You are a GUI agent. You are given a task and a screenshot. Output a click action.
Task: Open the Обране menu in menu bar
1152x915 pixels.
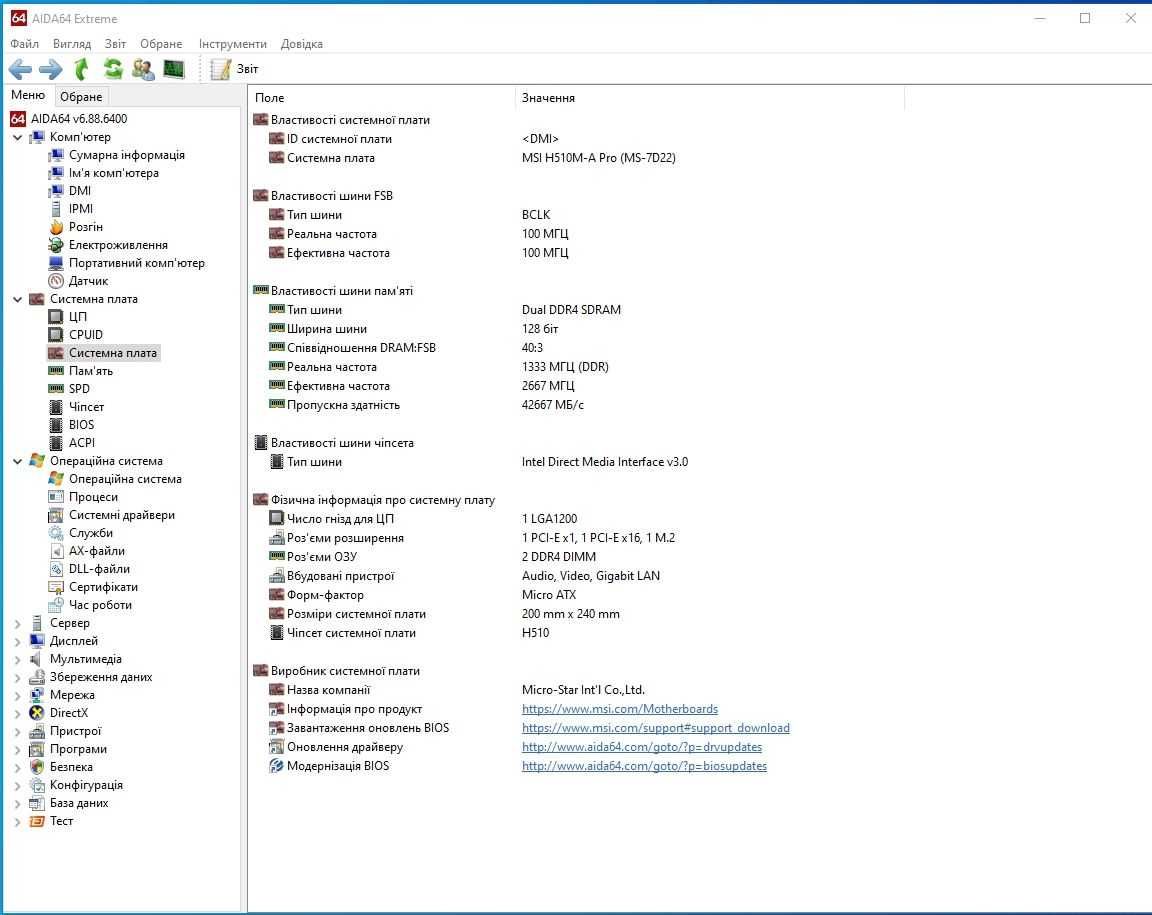click(161, 44)
